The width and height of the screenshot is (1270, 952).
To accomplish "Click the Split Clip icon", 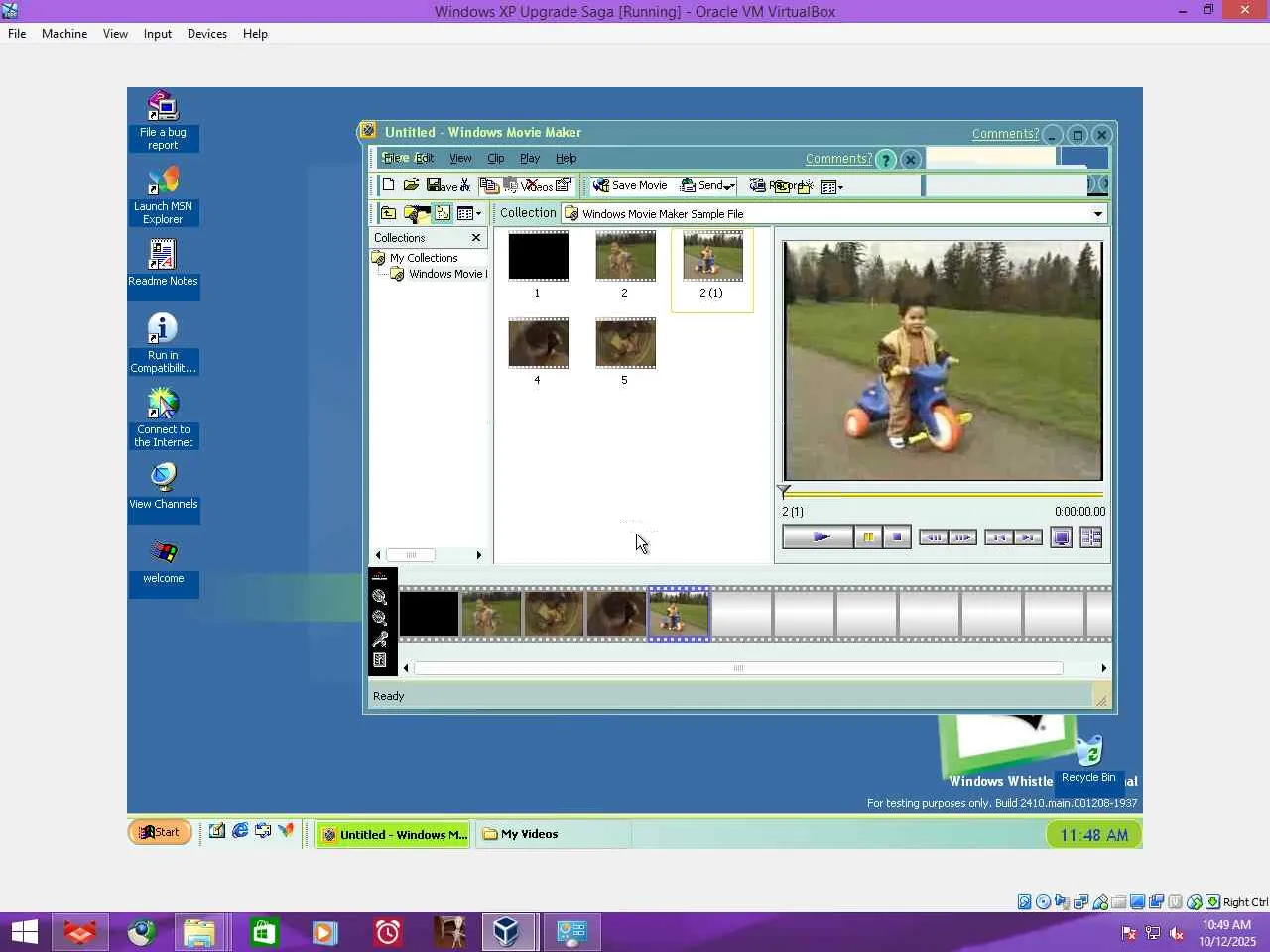I will (x=1090, y=537).
